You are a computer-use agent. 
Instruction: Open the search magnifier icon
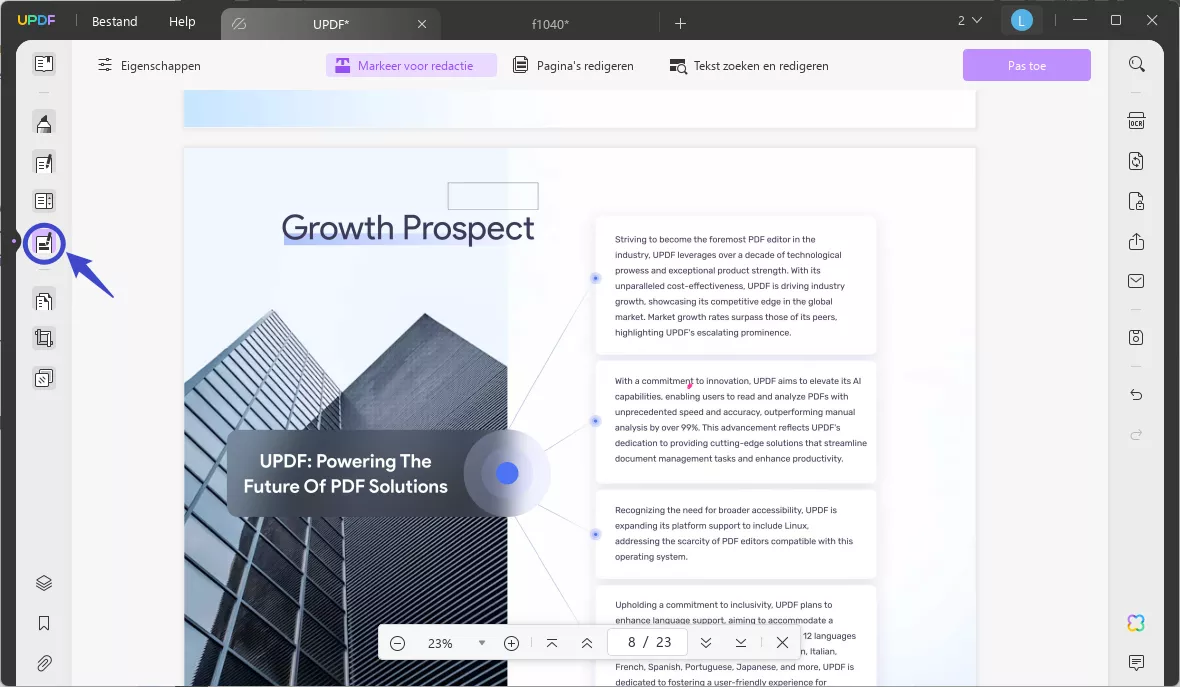1136,64
